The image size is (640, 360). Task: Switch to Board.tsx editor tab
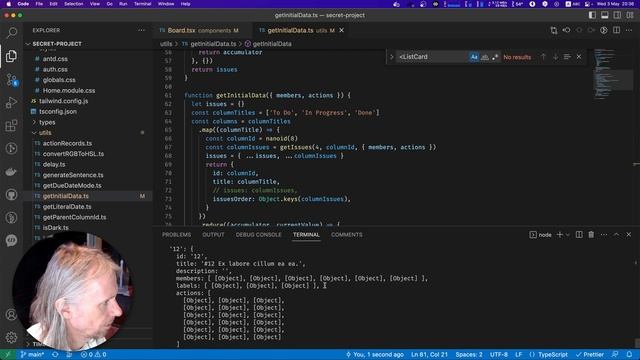[199, 30]
